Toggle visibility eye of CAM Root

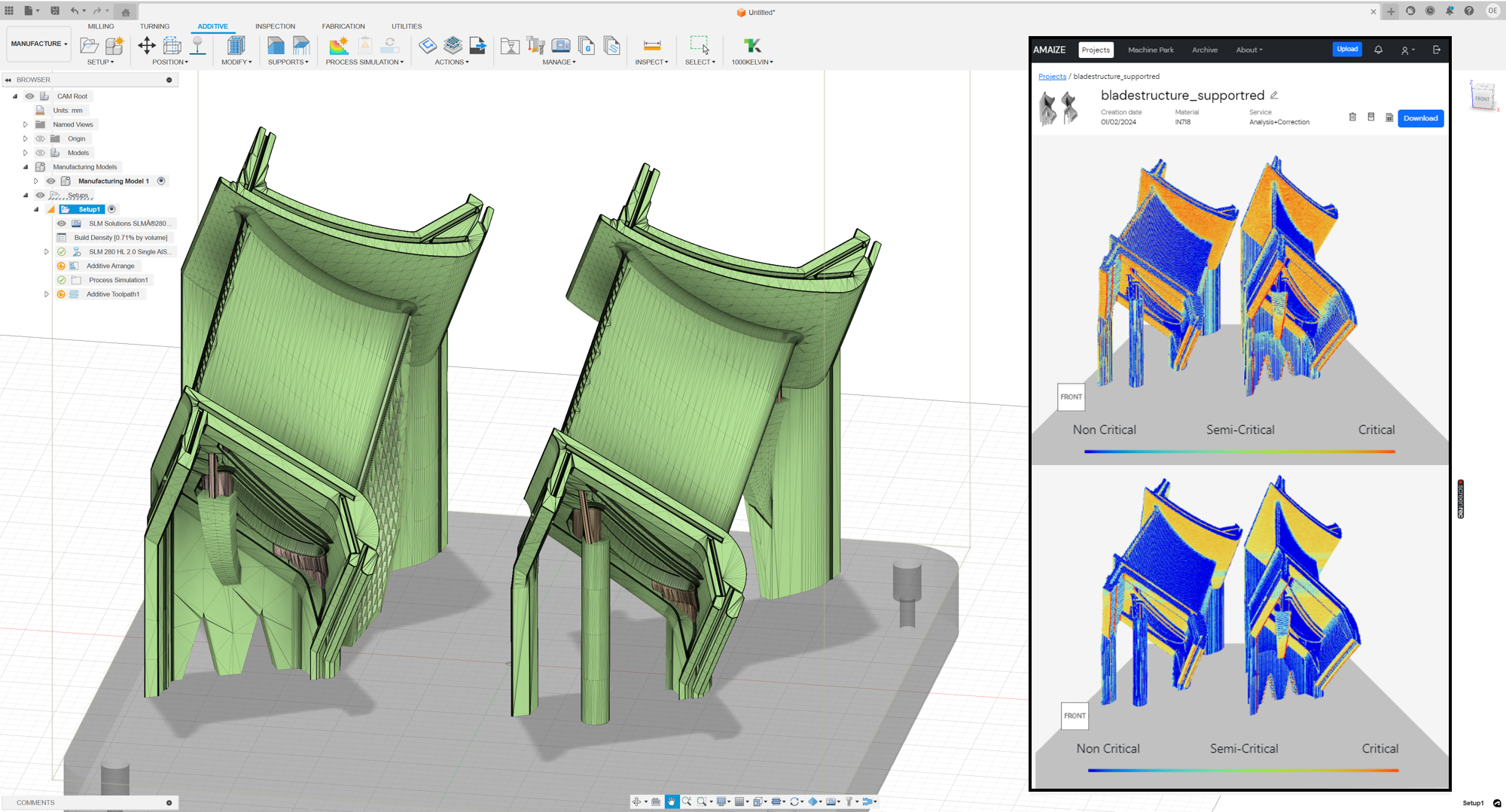(x=29, y=96)
